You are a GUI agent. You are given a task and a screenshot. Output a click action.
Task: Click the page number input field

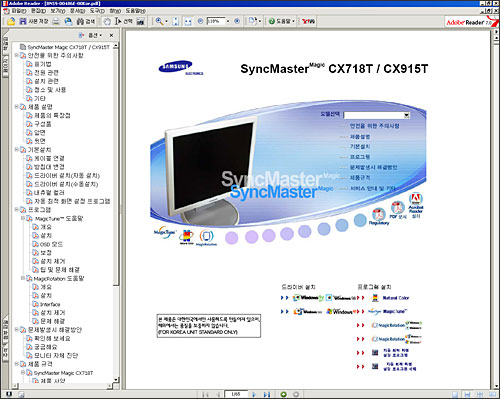coord(236,394)
